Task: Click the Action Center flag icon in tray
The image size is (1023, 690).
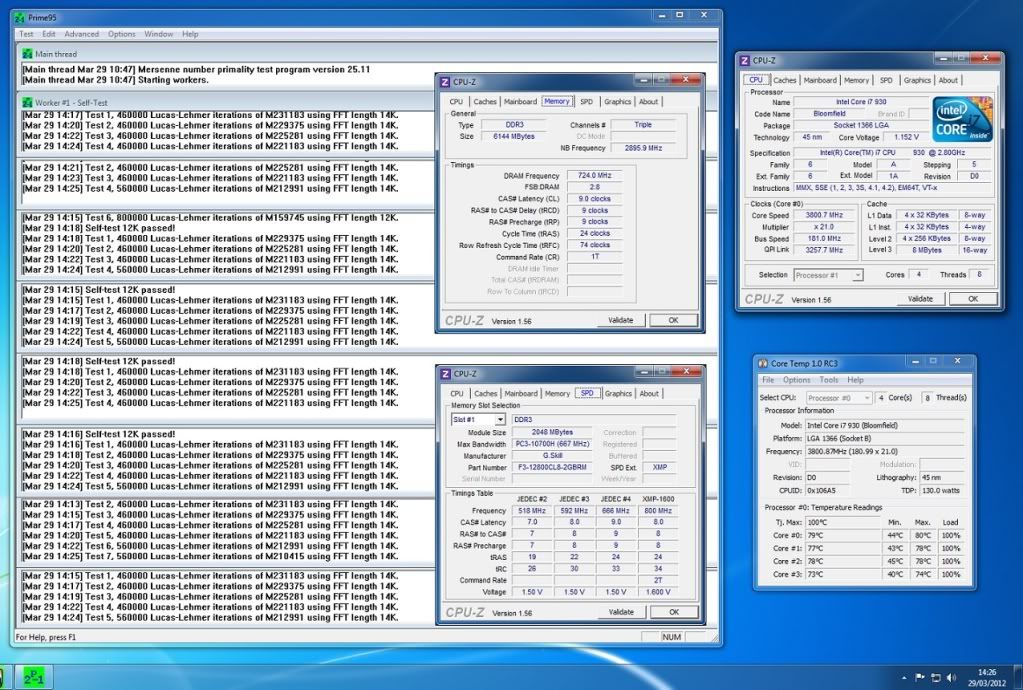Action: [918, 678]
